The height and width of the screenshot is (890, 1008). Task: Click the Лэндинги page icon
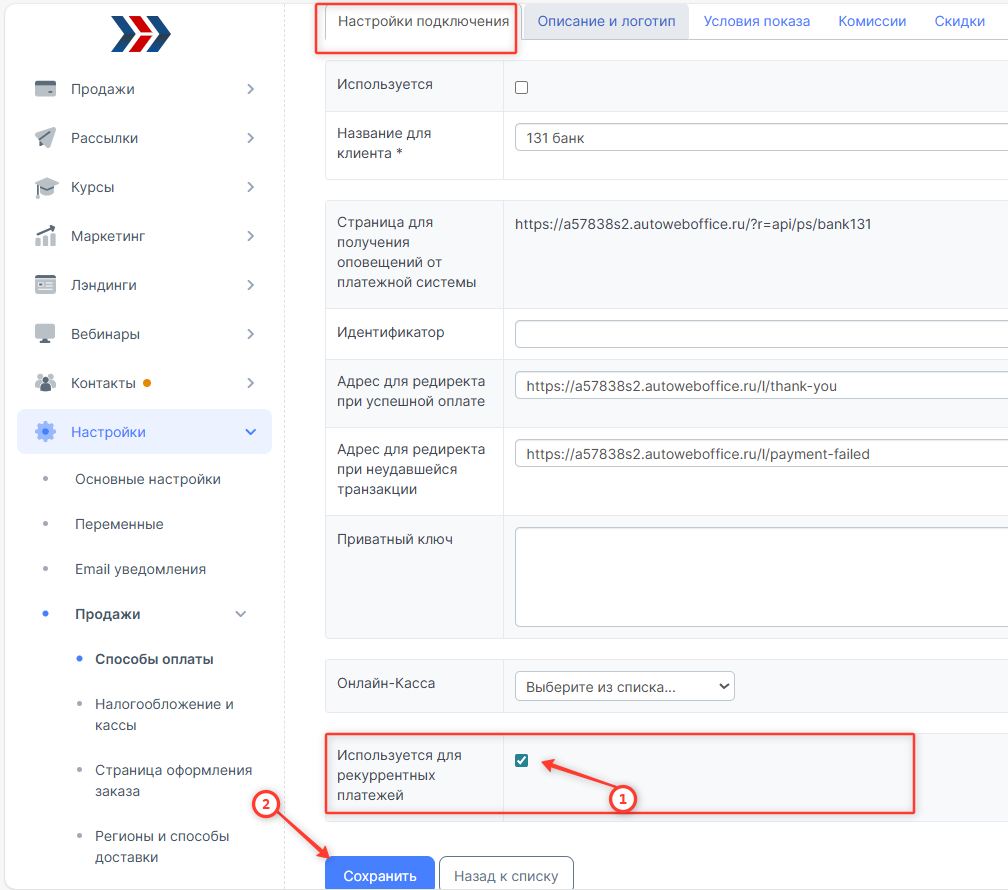tap(45, 285)
